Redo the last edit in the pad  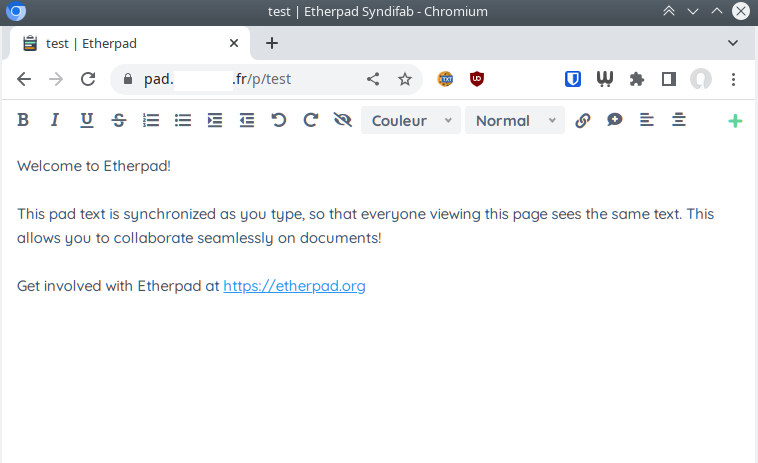point(310,120)
